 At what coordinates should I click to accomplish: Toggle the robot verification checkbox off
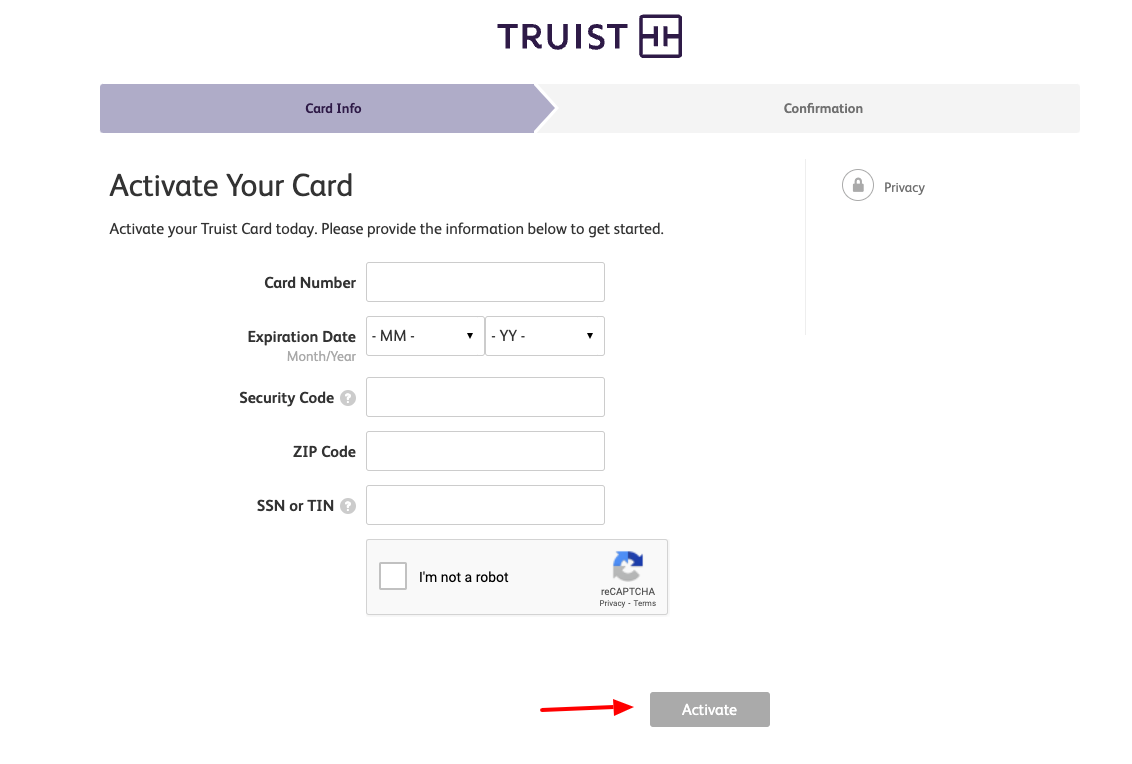pos(393,576)
